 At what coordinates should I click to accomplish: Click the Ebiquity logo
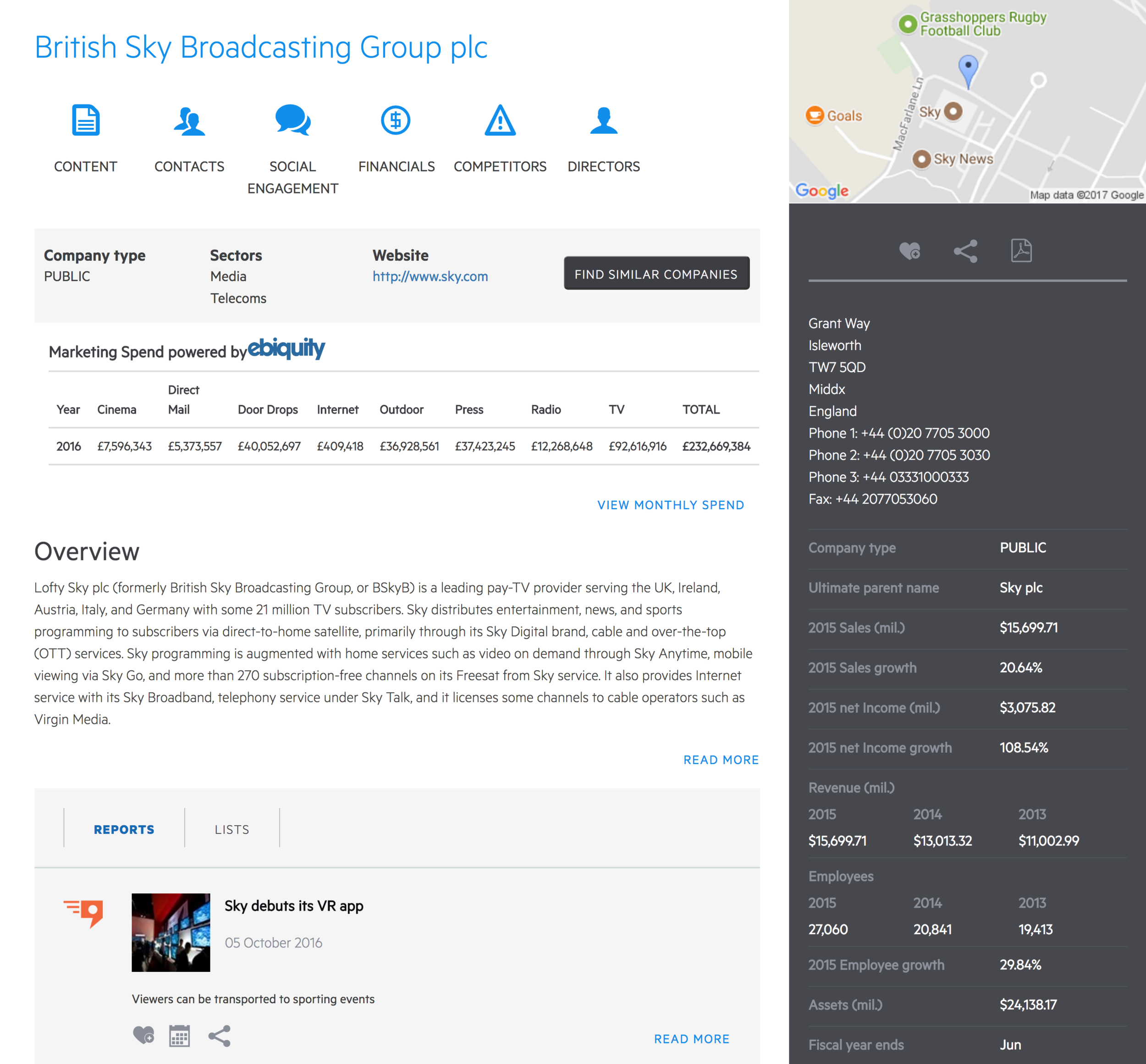click(x=286, y=348)
